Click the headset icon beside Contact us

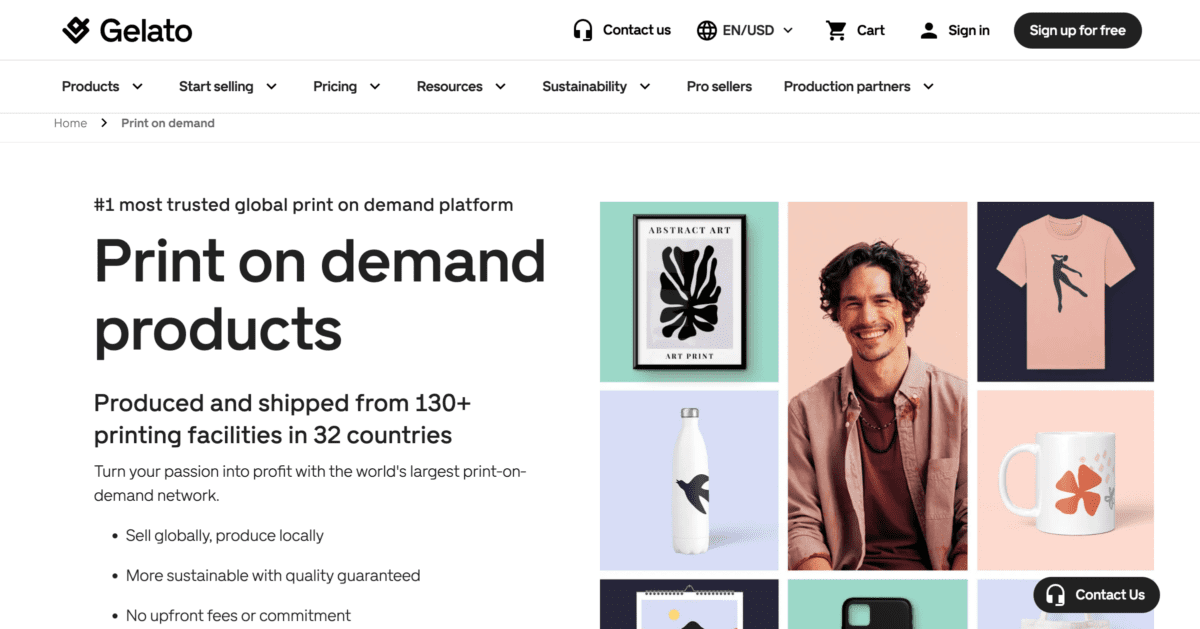tap(583, 30)
